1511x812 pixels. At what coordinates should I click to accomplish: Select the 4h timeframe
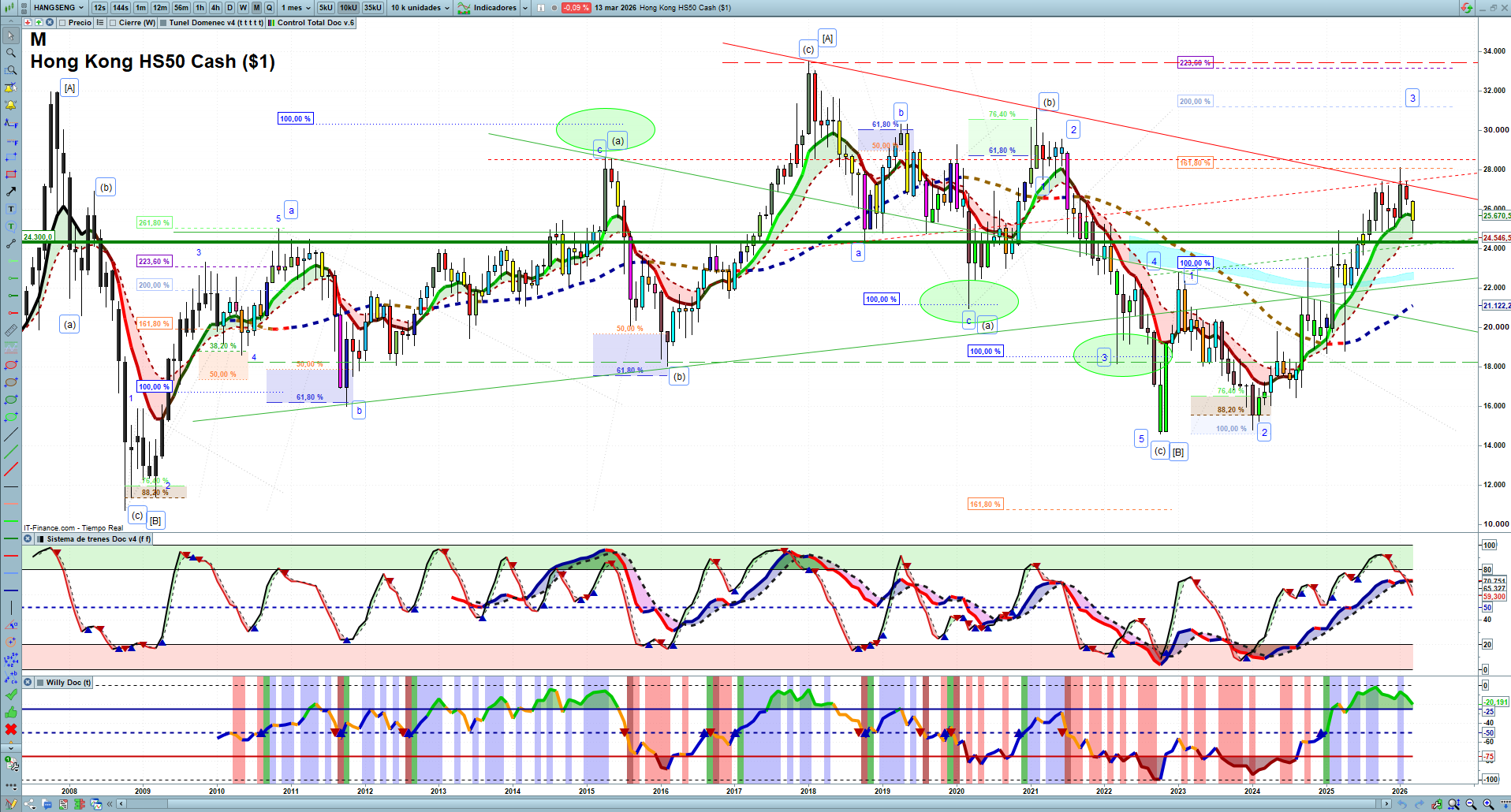[215, 8]
